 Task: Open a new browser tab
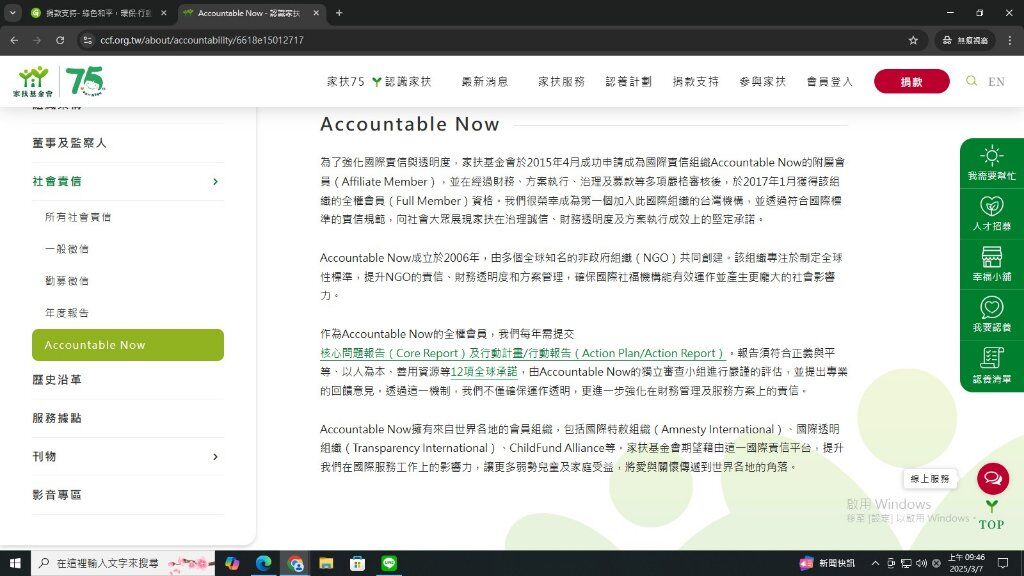[339, 13]
